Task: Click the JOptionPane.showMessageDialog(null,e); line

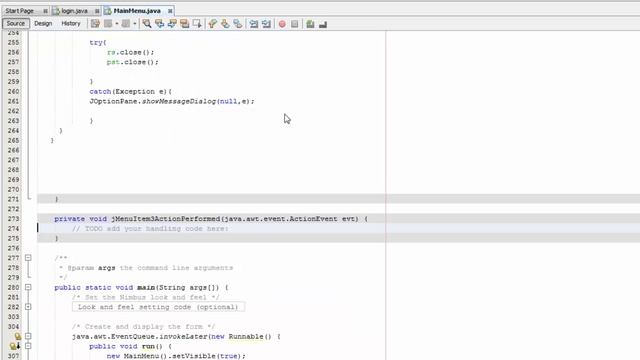Action: click(x=172, y=101)
